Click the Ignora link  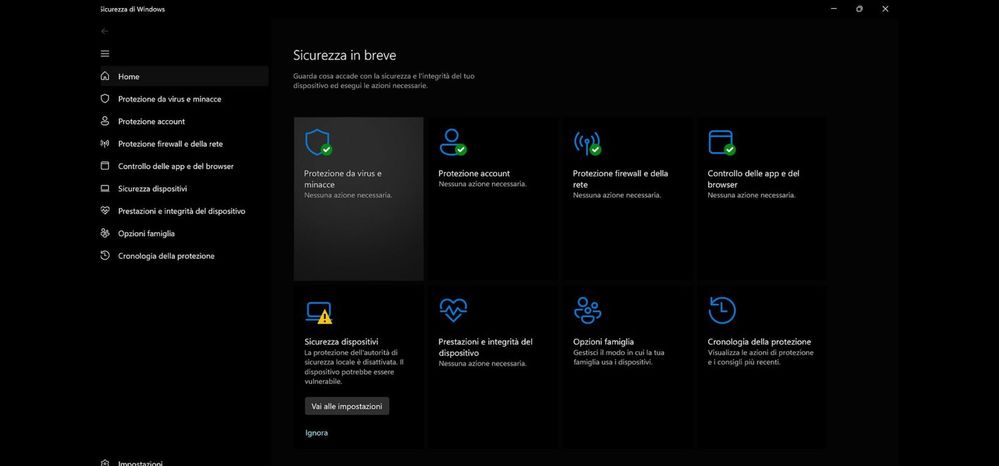tap(317, 433)
